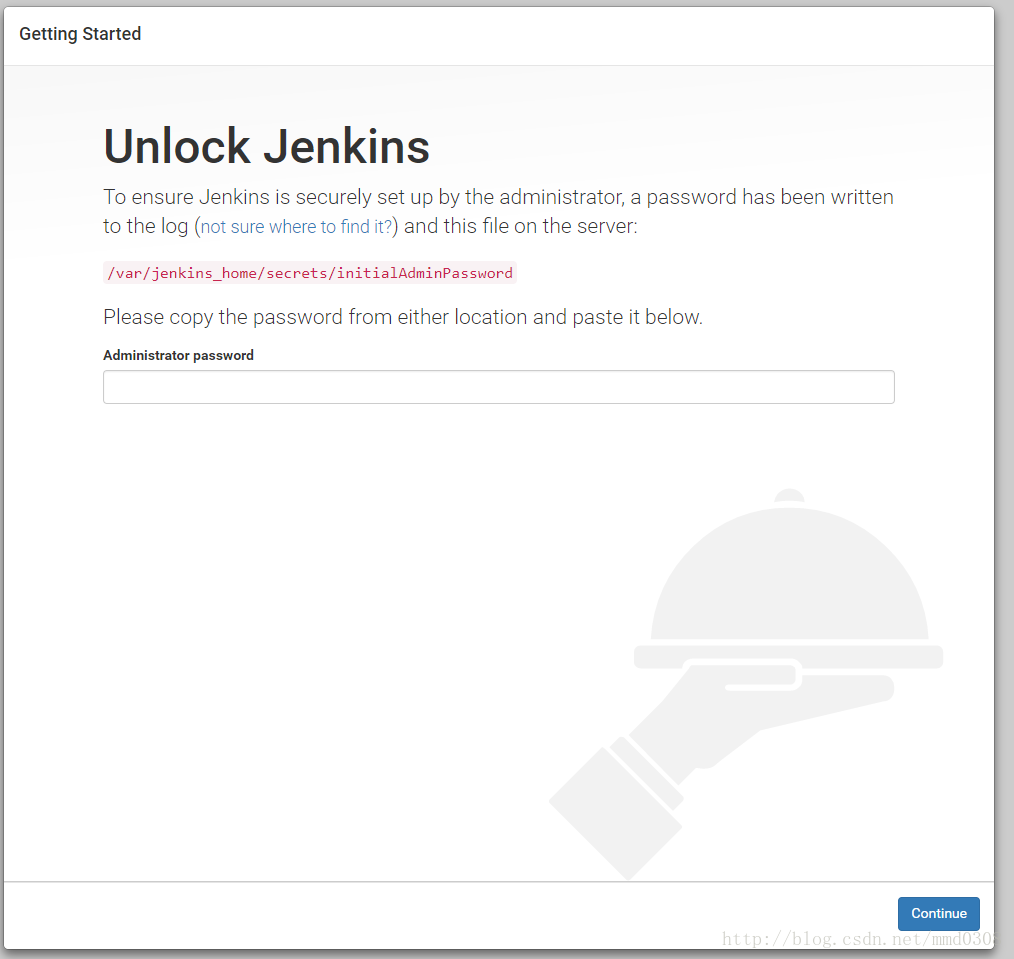Select the initialAdminPassword file path text
The height and width of the screenshot is (959, 1014).
coord(309,272)
